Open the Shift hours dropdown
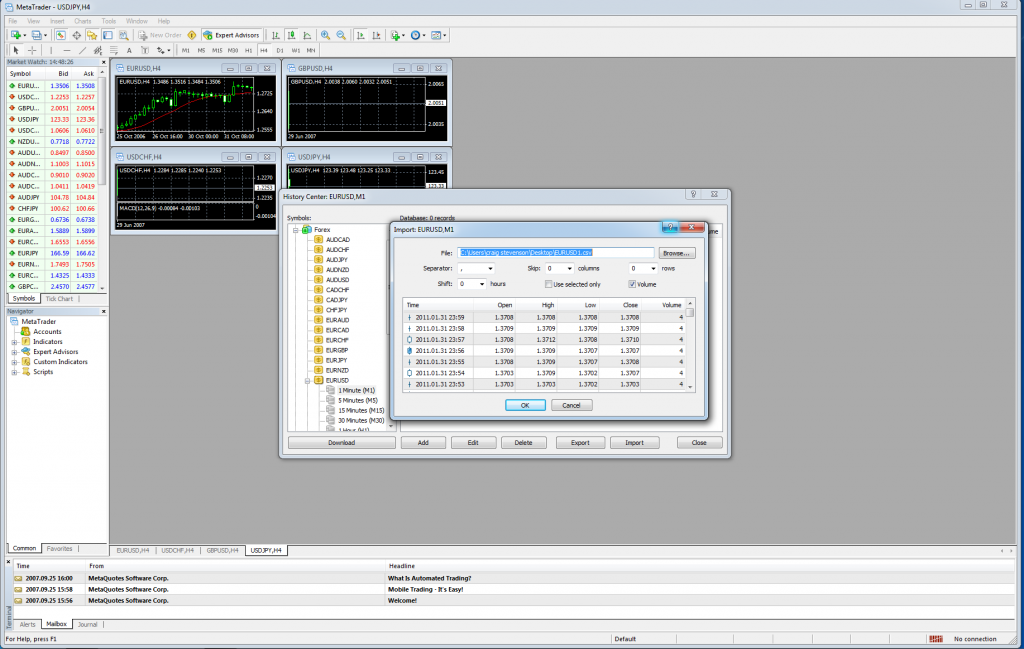This screenshot has width=1024, height=649. click(481, 284)
